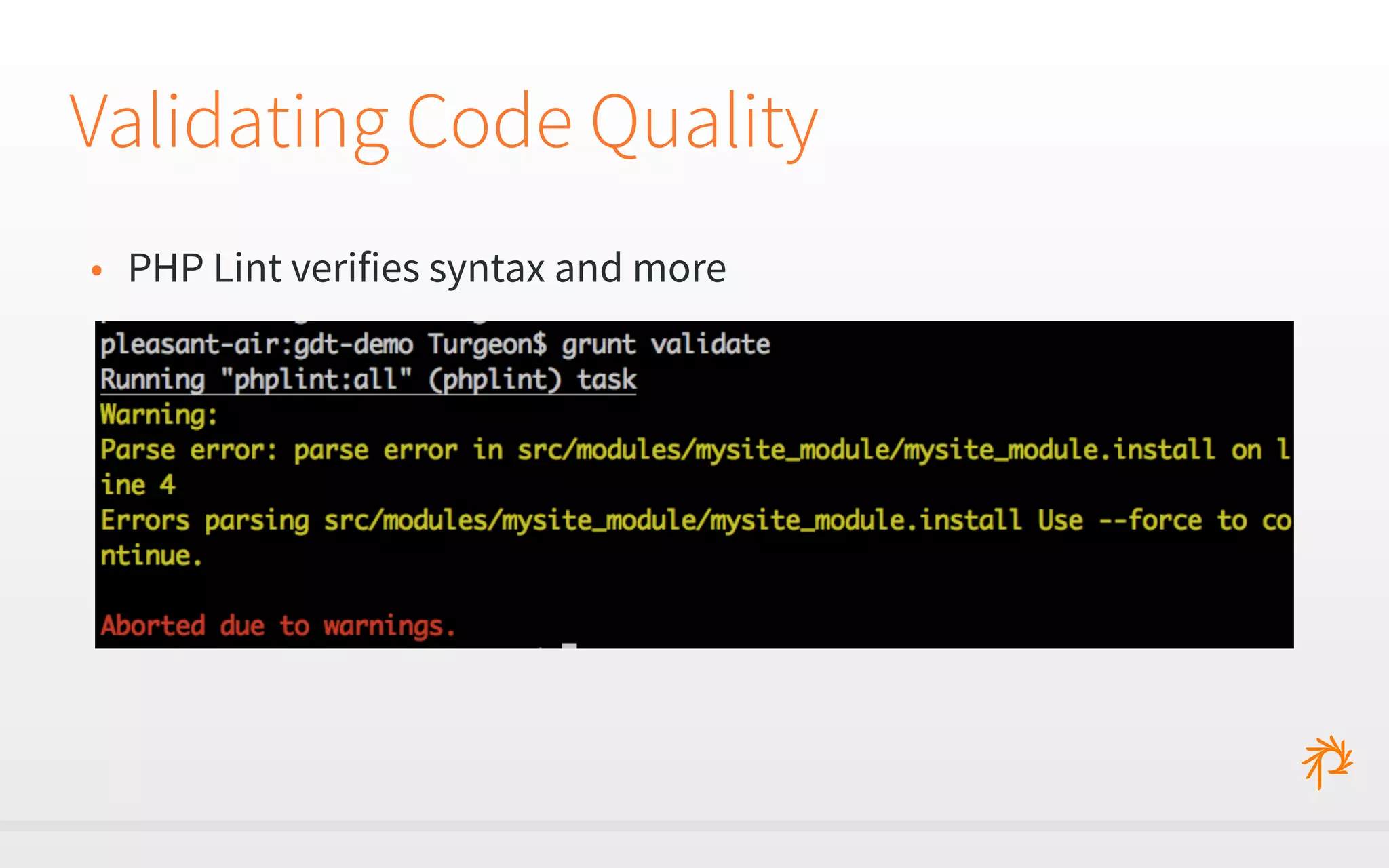This screenshot has width=1389, height=868.
Task: Click the red 'Aborted due to warnings.' line
Action: [x=277, y=625]
